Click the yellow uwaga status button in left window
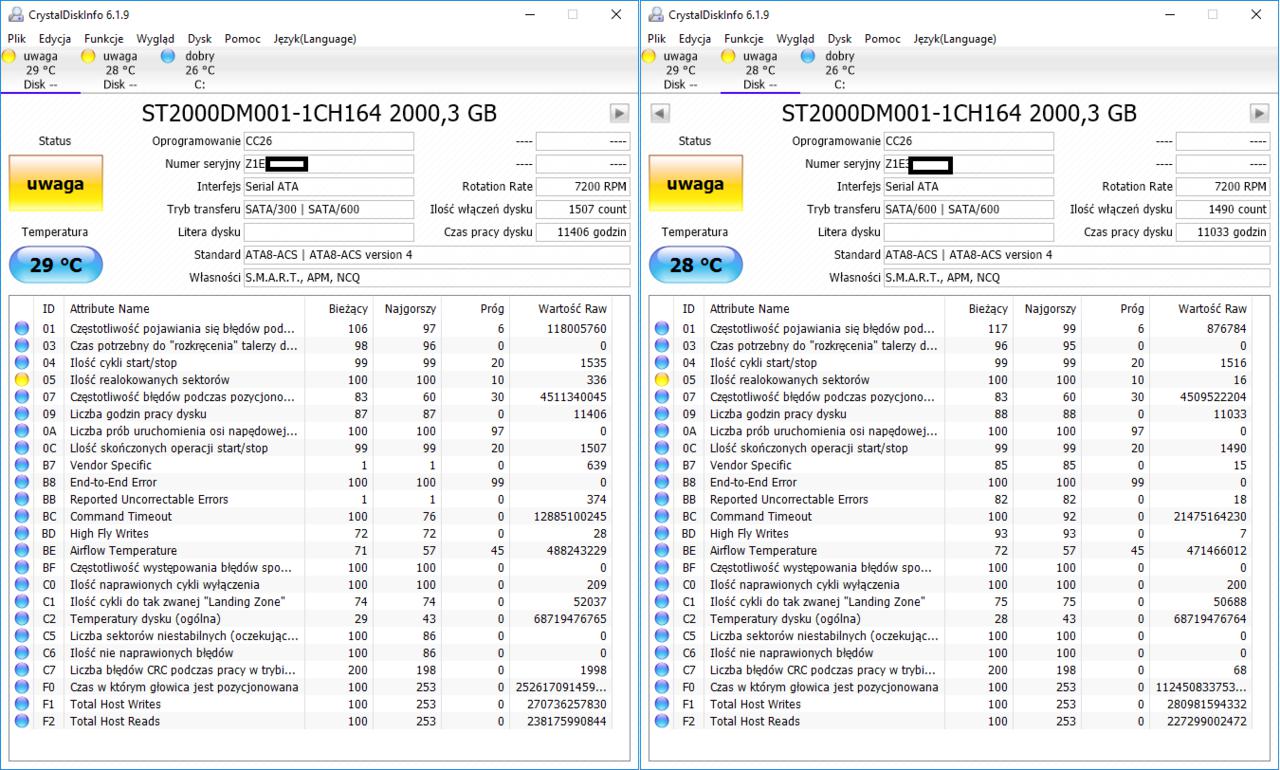Image resolution: width=1280 pixels, height=770 pixels. tap(55, 183)
